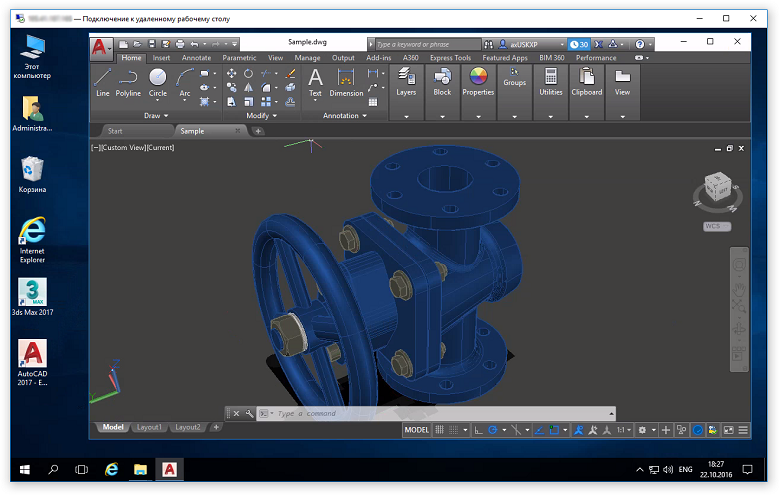The width and height of the screenshot is (780, 495).
Task: Open the Layers panel button
Action: click(x=406, y=80)
